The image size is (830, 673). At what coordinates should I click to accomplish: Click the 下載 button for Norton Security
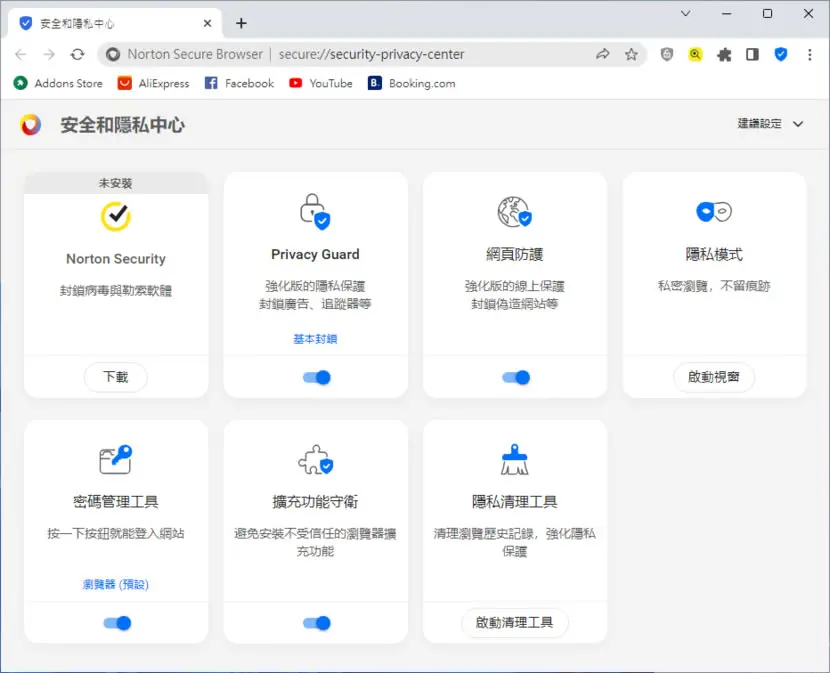(116, 377)
